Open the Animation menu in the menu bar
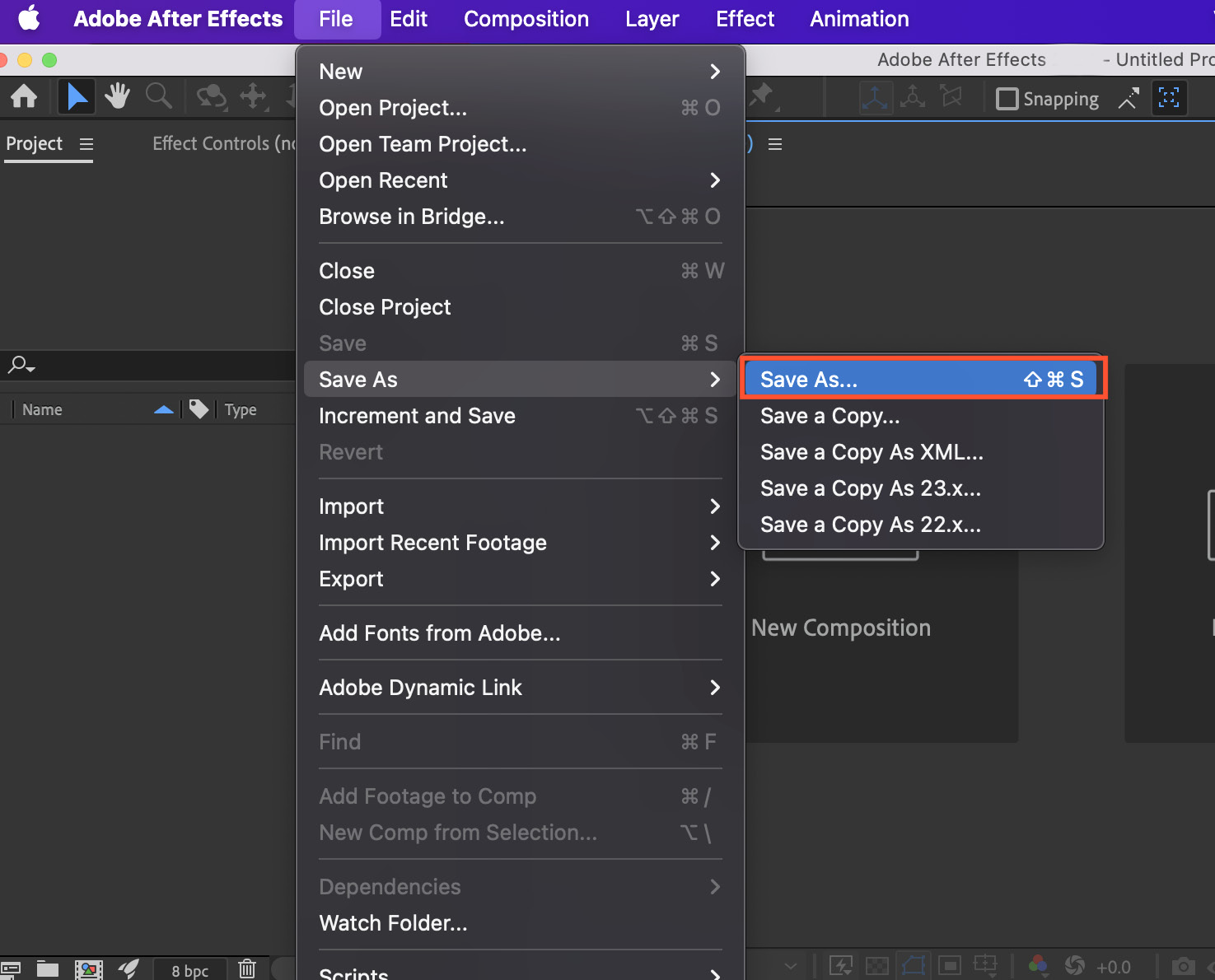1215x980 pixels. coord(860,19)
